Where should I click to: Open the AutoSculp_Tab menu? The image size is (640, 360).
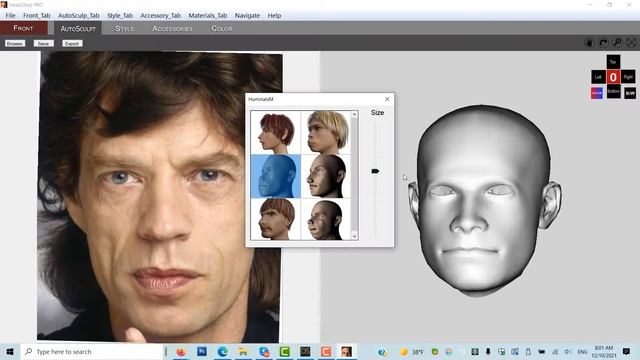(x=79, y=16)
